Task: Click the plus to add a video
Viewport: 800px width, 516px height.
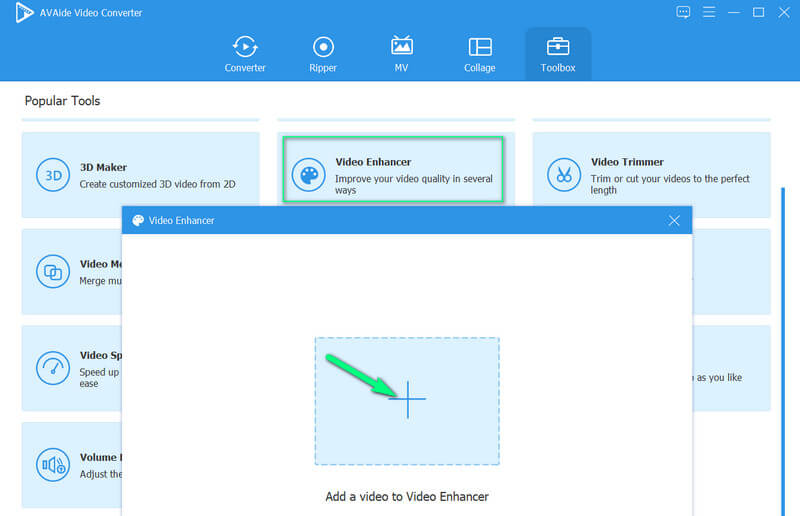Action: (407, 399)
